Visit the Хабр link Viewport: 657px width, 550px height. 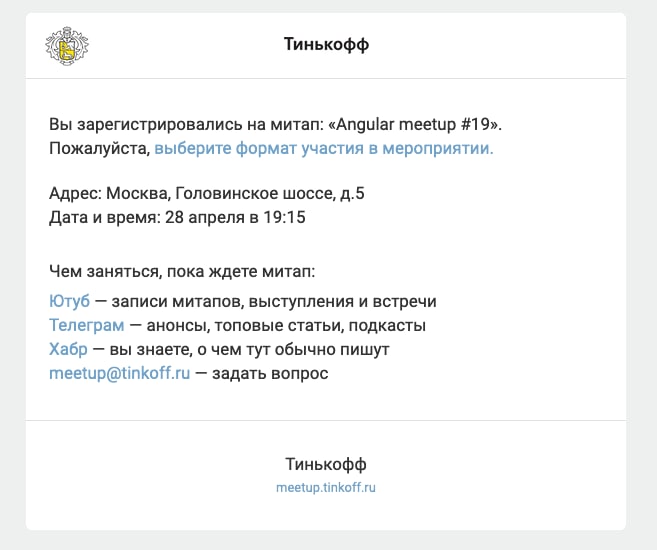[x=67, y=349]
